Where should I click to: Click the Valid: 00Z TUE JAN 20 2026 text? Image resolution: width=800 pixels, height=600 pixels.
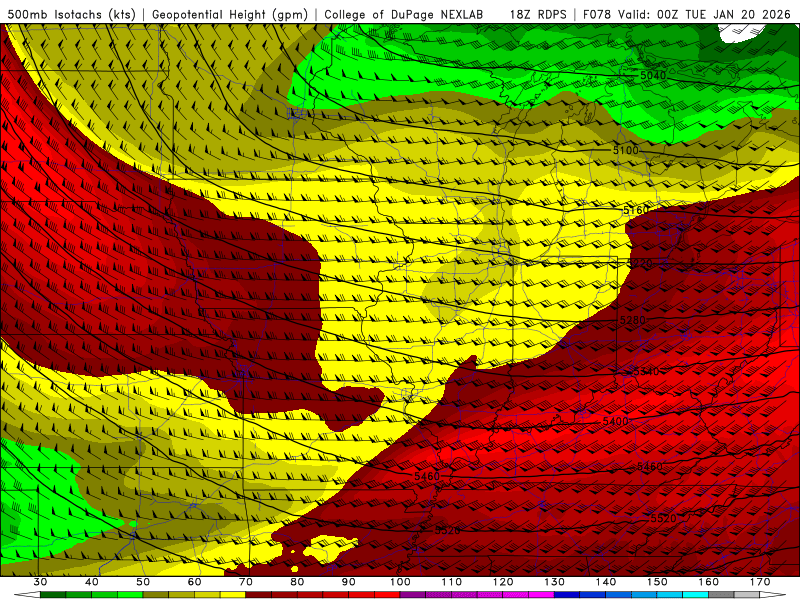click(x=705, y=15)
